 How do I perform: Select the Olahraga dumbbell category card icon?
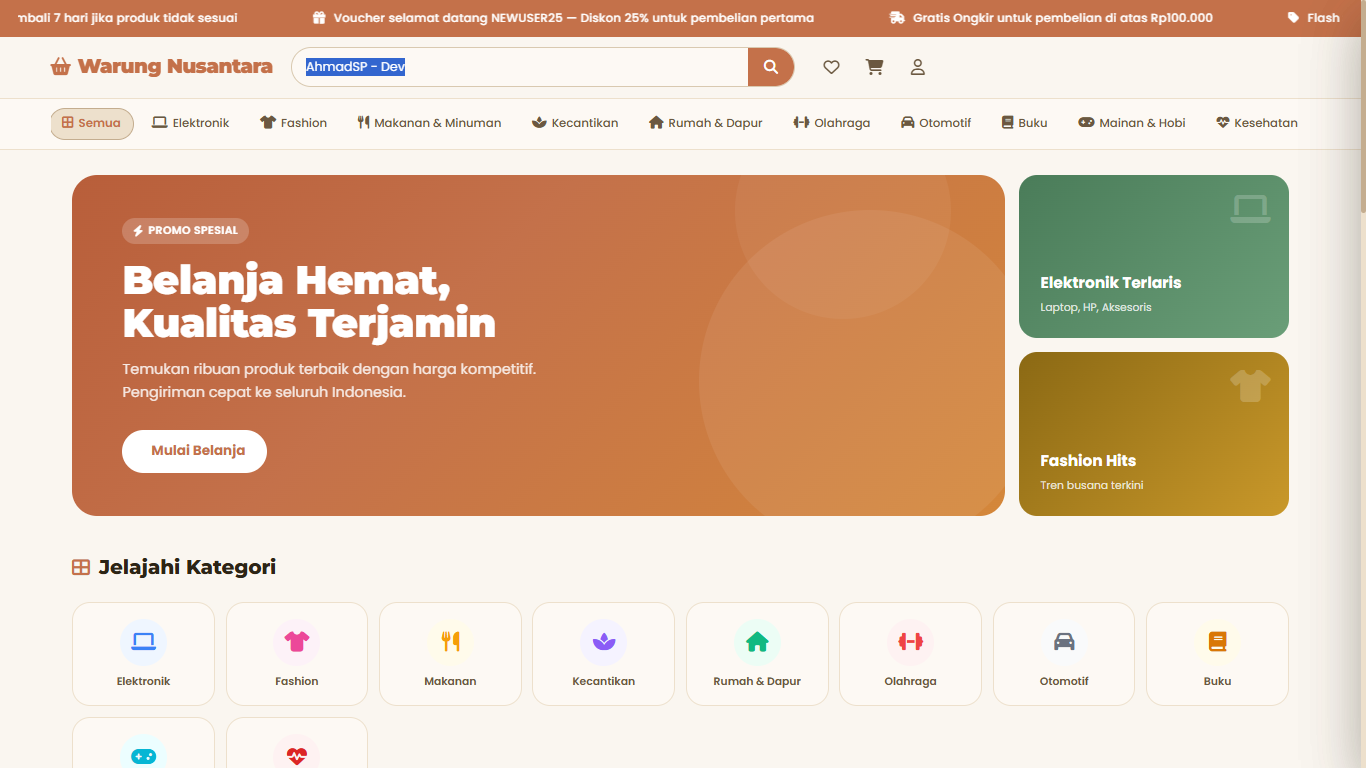(x=911, y=642)
